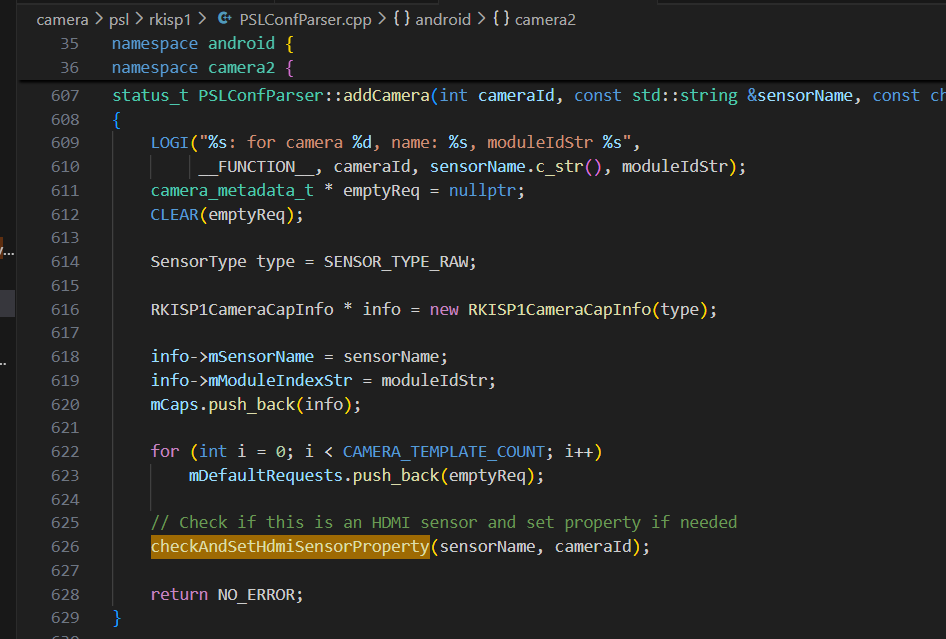946x639 pixels.
Task: Open the camera2 namespace breadcrumb
Action: [x=545, y=20]
